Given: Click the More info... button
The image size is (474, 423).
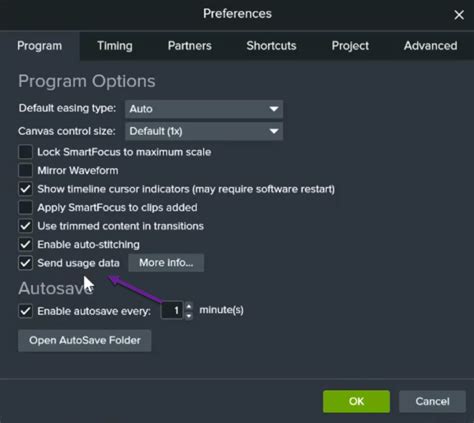Looking at the screenshot, I should [x=166, y=263].
